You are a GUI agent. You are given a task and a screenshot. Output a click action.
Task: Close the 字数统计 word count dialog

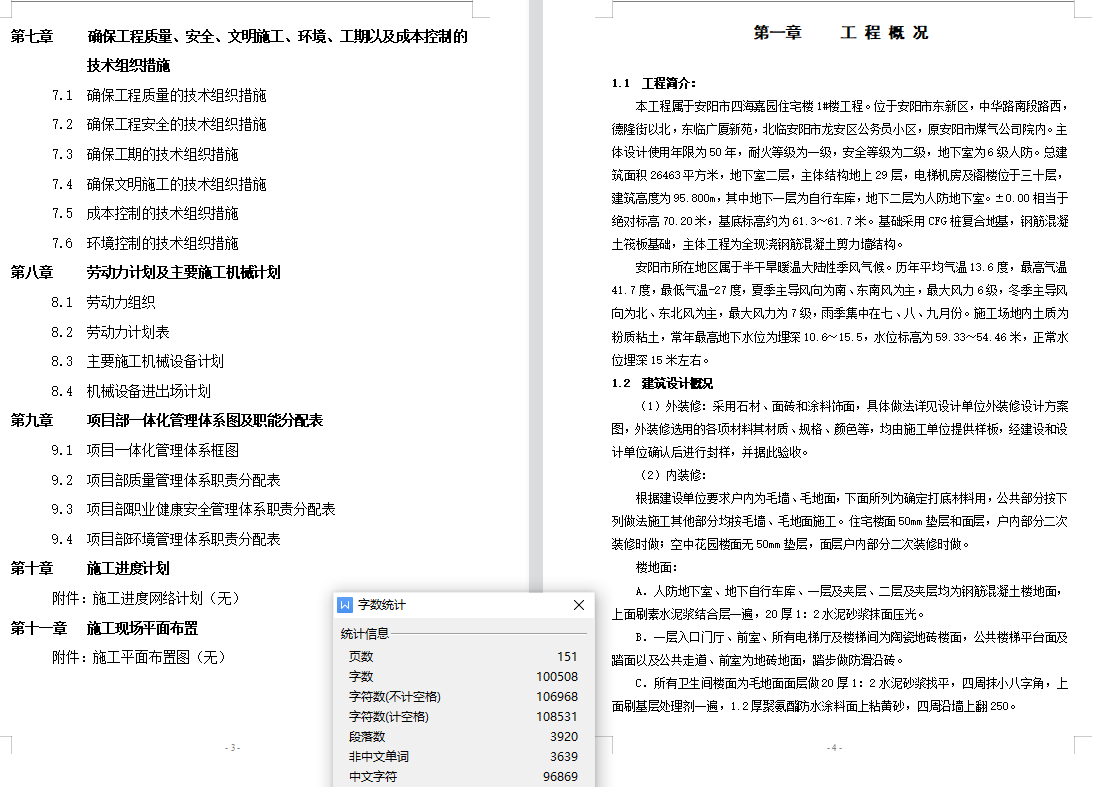pos(579,605)
